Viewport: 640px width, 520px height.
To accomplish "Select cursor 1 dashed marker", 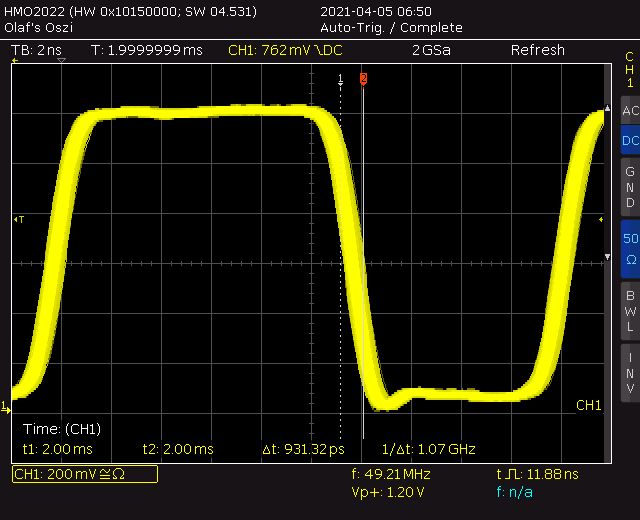I will (340, 79).
